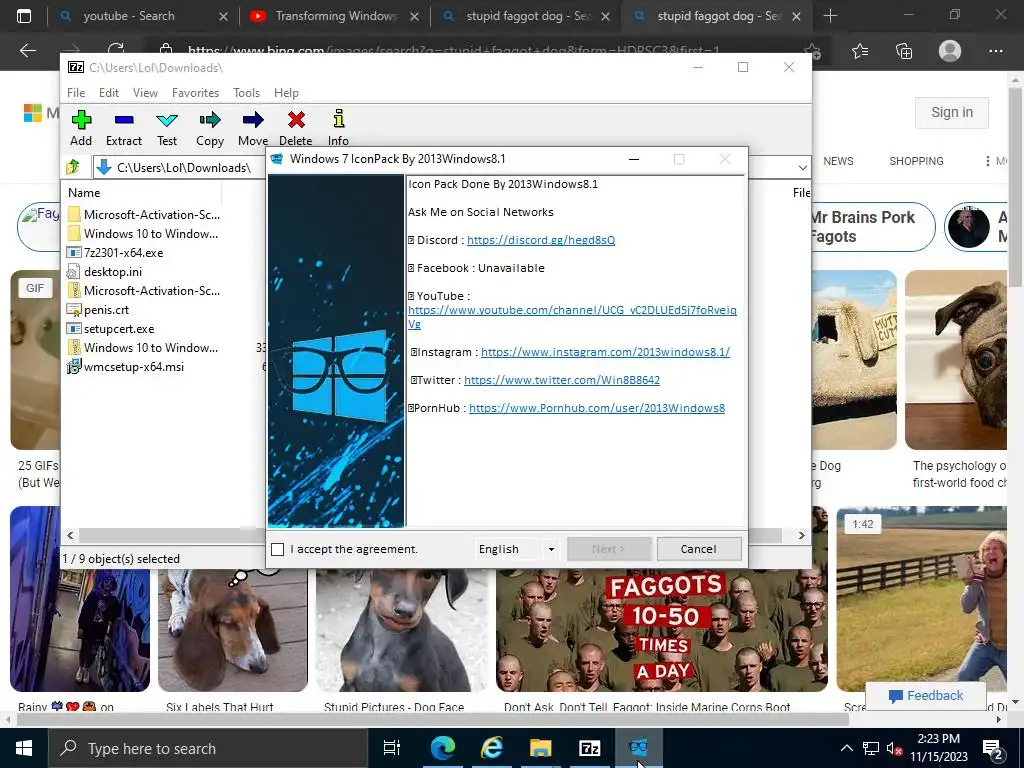
Task: Choose the Copy tool in 7-Zip
Action: click(210, 128)
